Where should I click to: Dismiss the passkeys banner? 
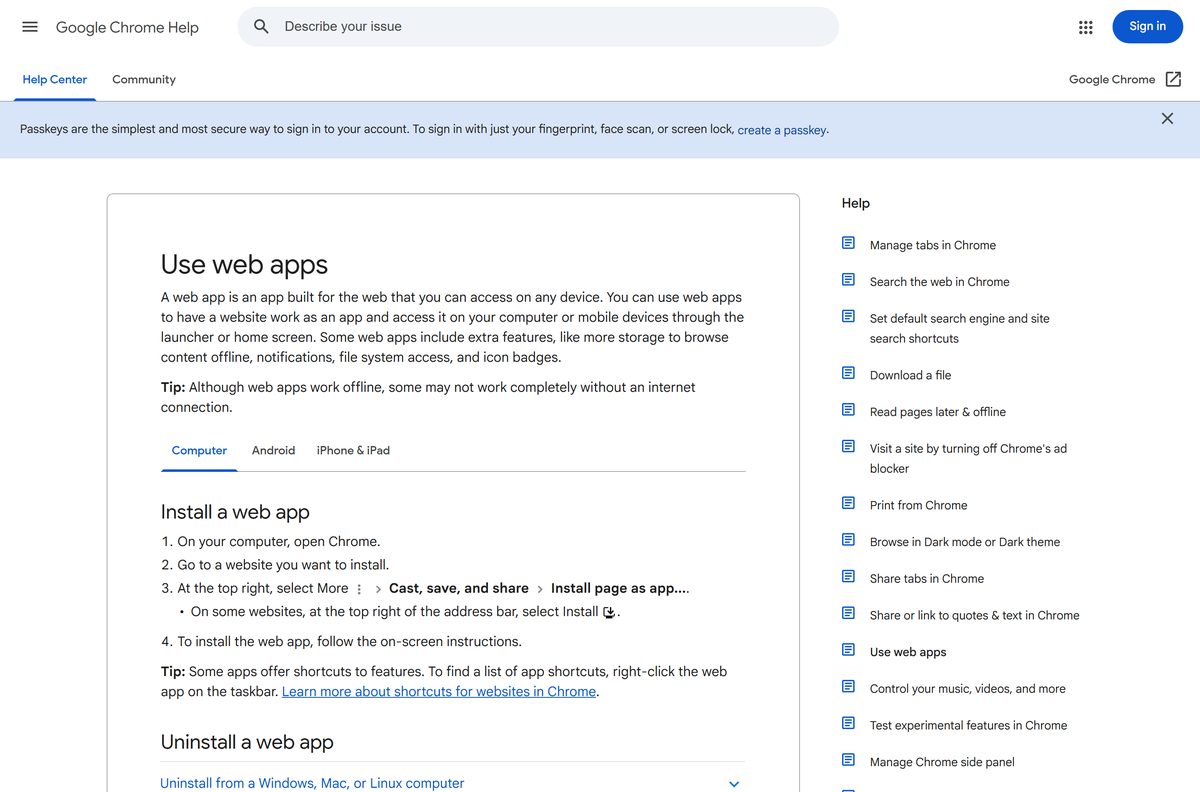pyautogui.click(x=1167, y=118)
